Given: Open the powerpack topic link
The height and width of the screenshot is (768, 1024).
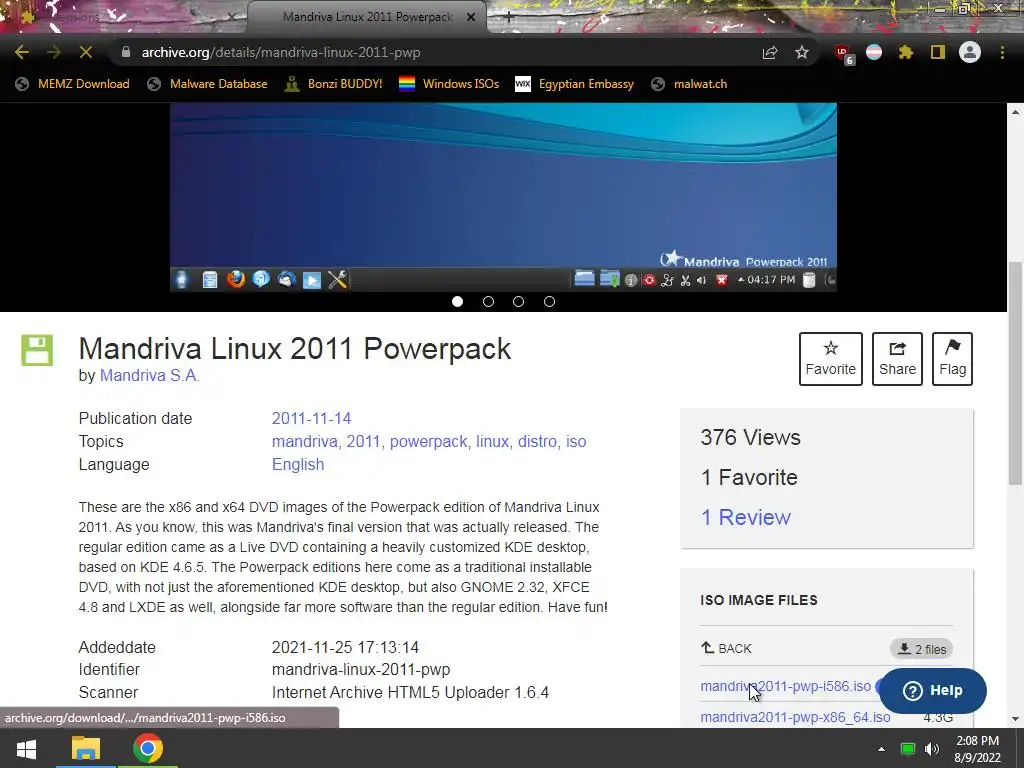Looking at the screenshot, I should [x=428, y=441].
